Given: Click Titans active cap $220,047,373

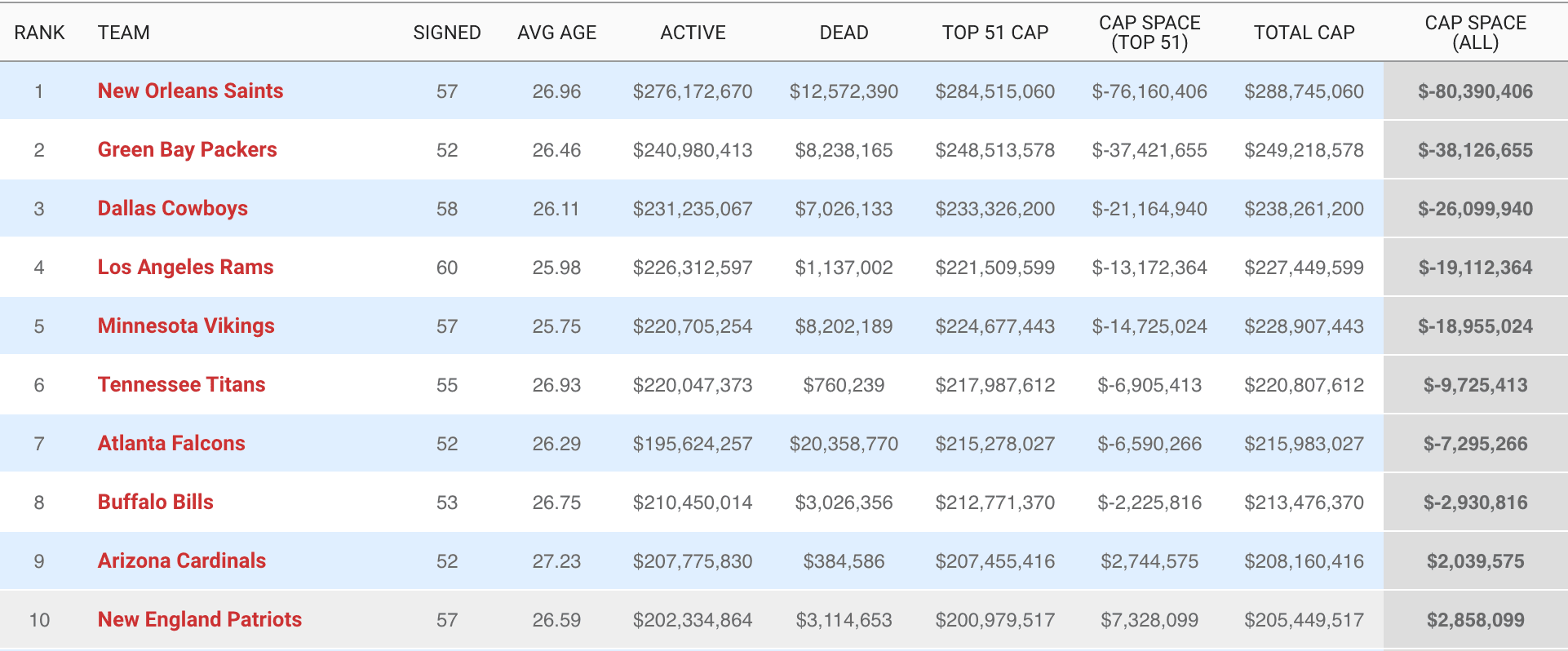Looking at the screenshot, I should [x=693, y=385].
